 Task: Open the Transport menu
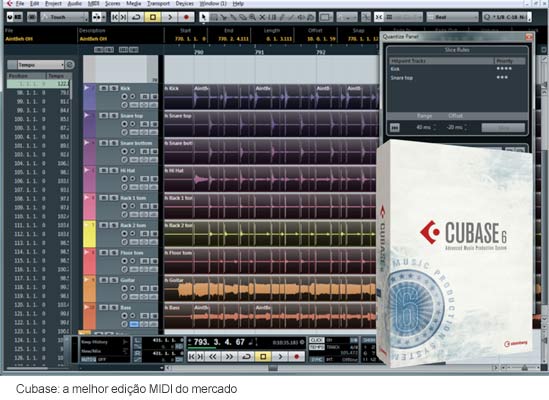tap(158, 4)
